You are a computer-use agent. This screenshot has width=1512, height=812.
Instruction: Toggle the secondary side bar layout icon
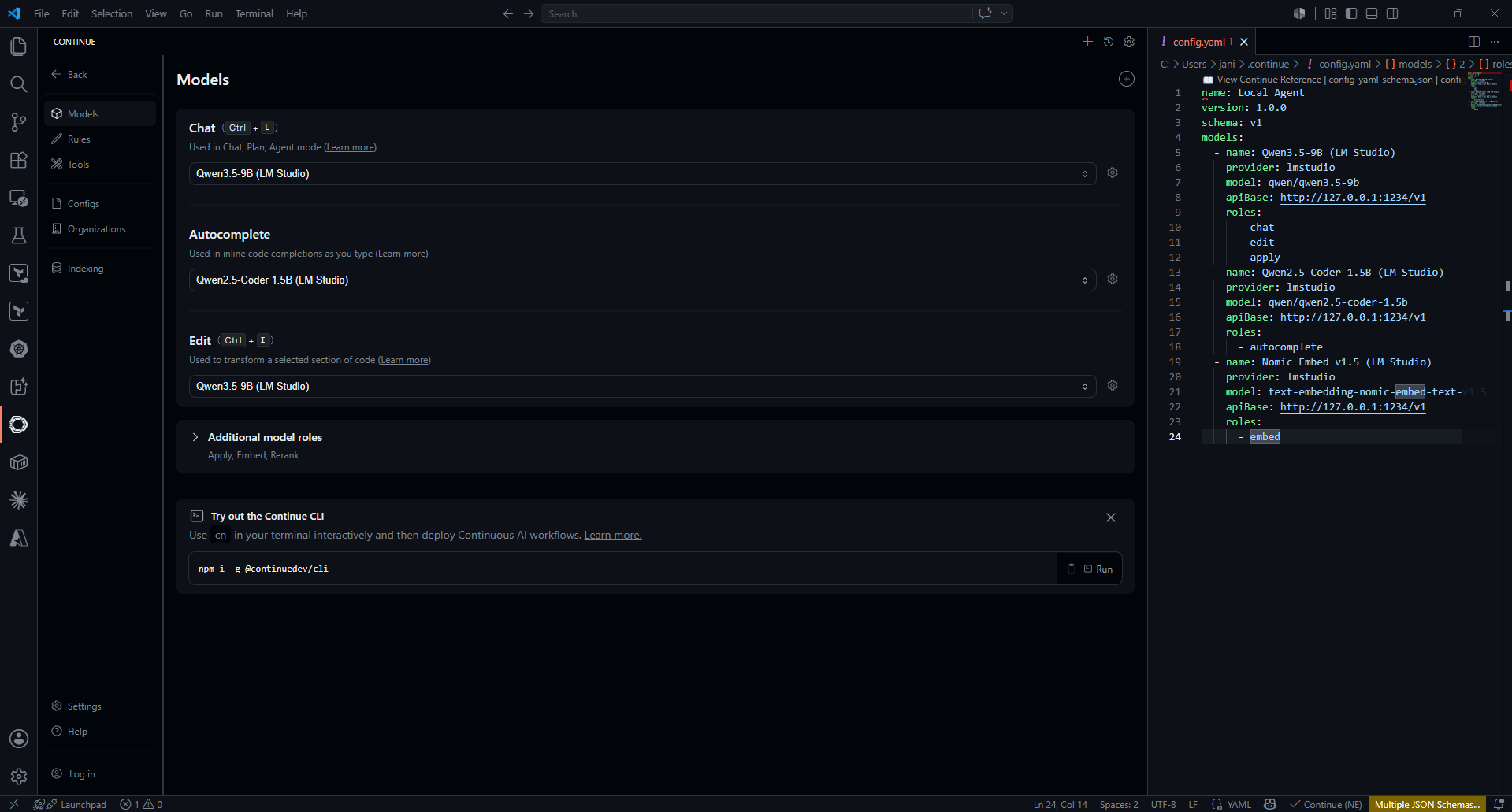tap(1392, 13)
